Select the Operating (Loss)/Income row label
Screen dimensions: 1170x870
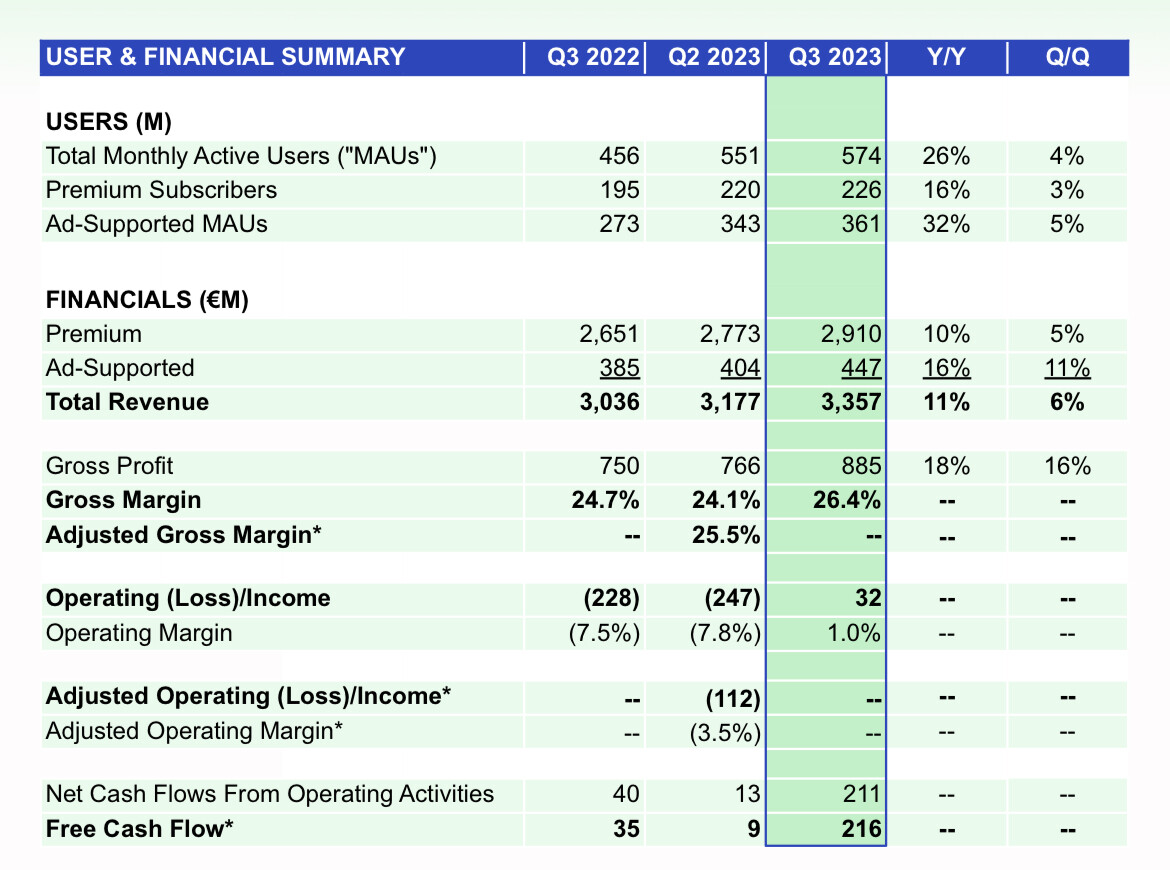coord(188,599)
